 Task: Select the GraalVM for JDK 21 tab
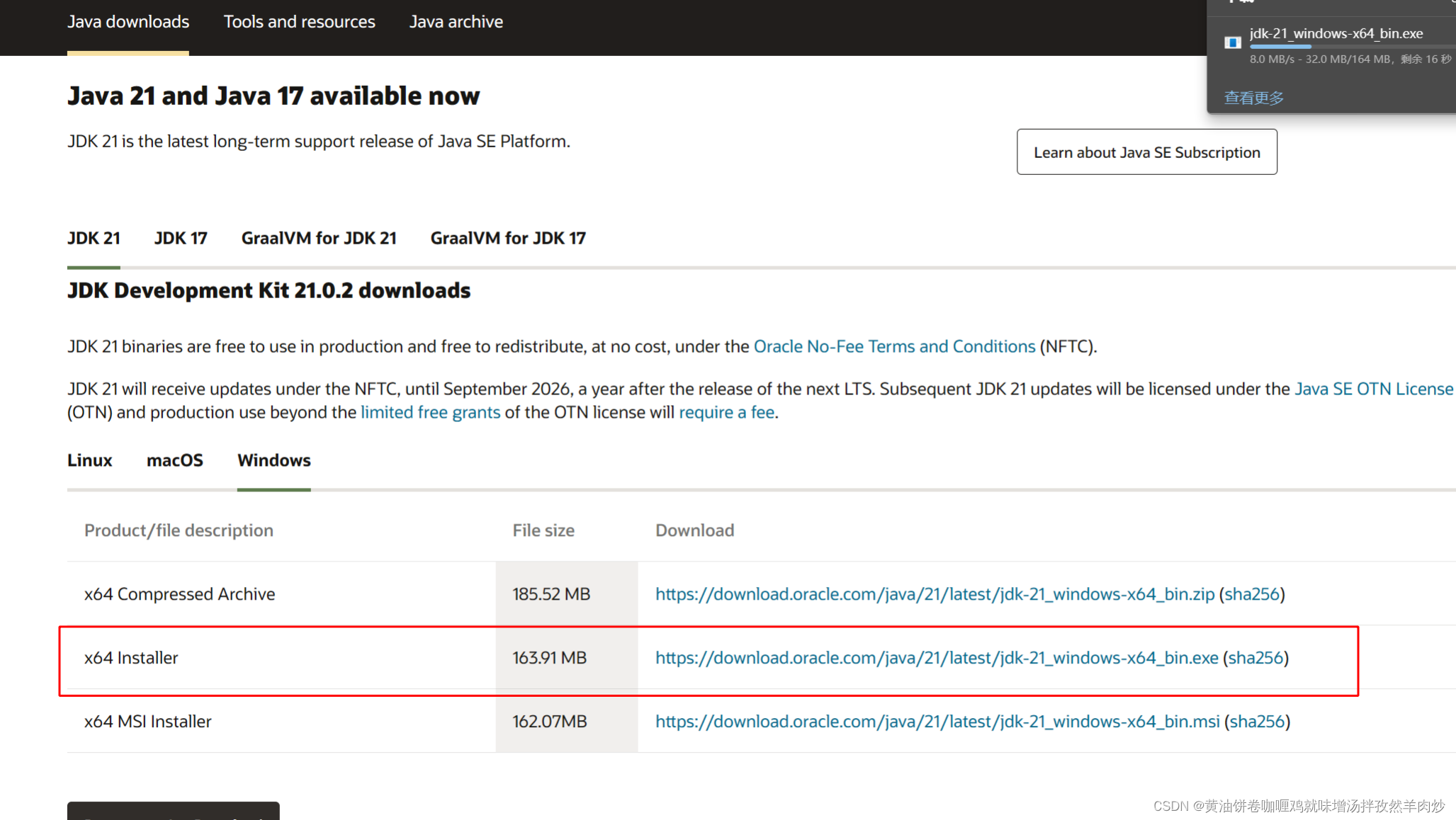click(x=319, y=238)
